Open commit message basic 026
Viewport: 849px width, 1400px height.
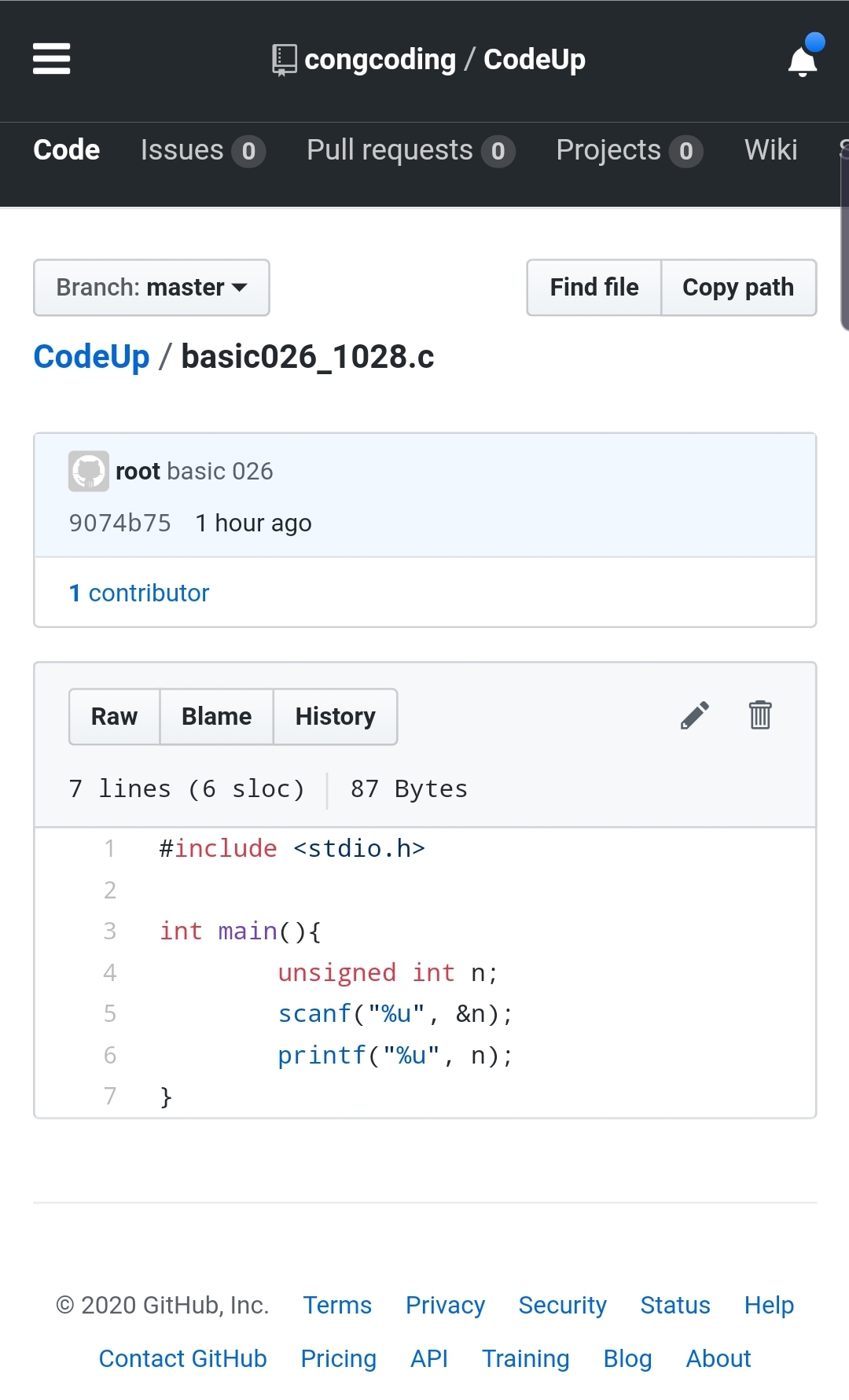point(220,471)
